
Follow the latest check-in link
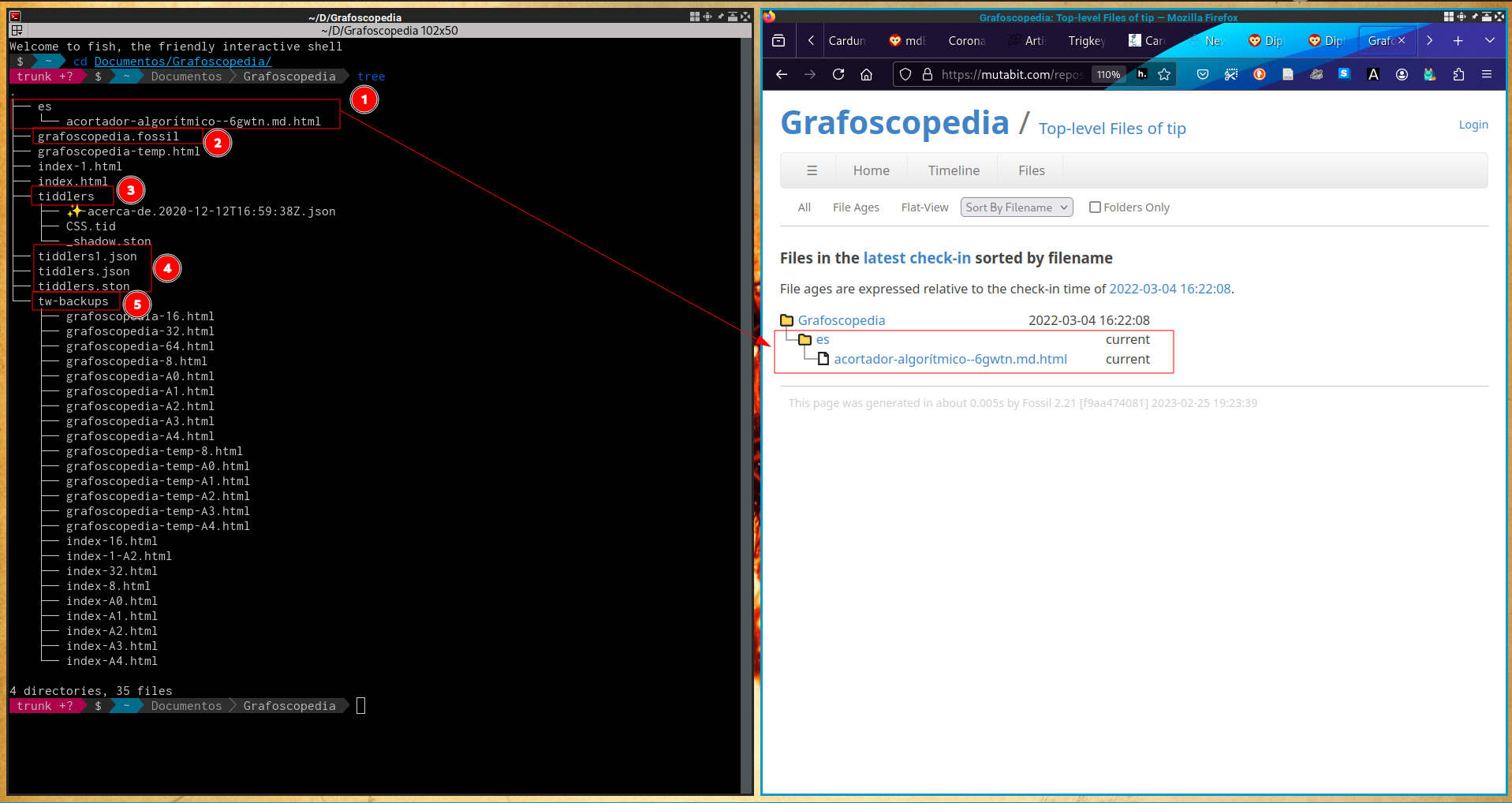coord(917,258)
